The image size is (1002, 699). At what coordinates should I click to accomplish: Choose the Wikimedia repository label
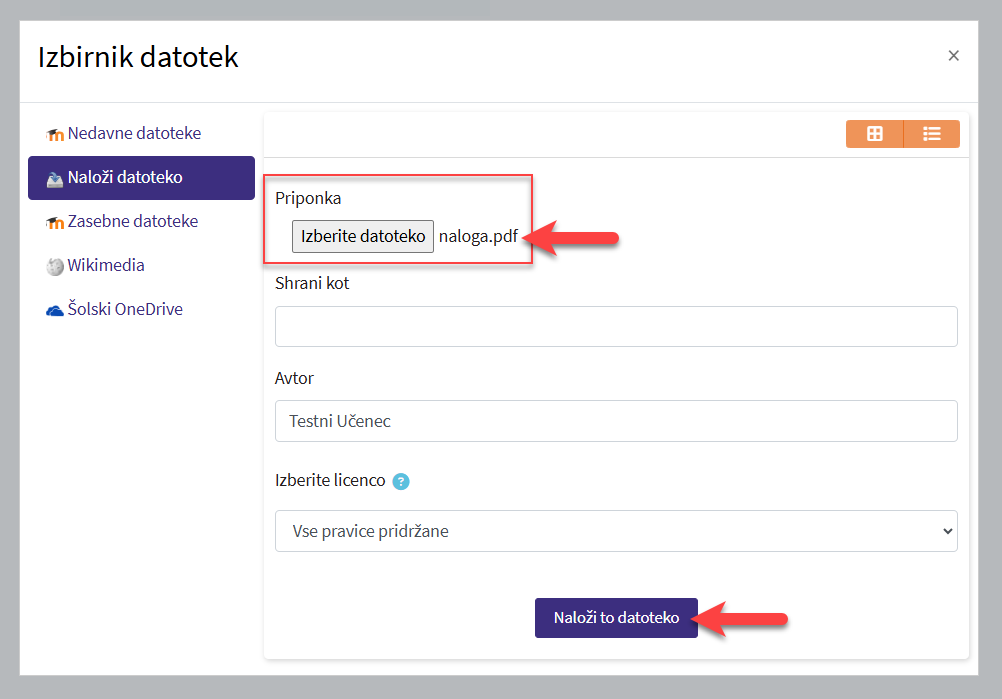106,265
